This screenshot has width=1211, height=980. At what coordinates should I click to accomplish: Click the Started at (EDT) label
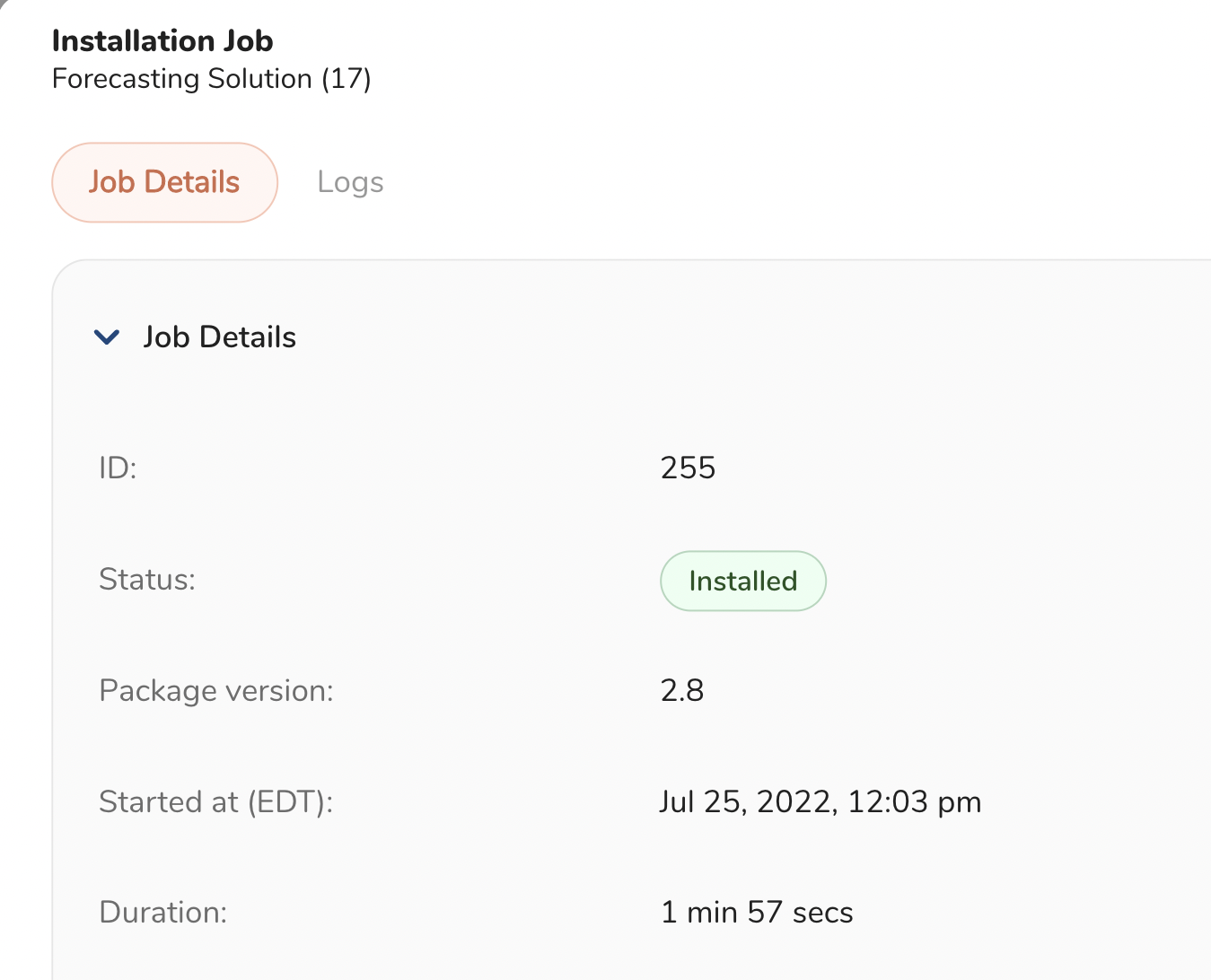click(x=215, y=801)
